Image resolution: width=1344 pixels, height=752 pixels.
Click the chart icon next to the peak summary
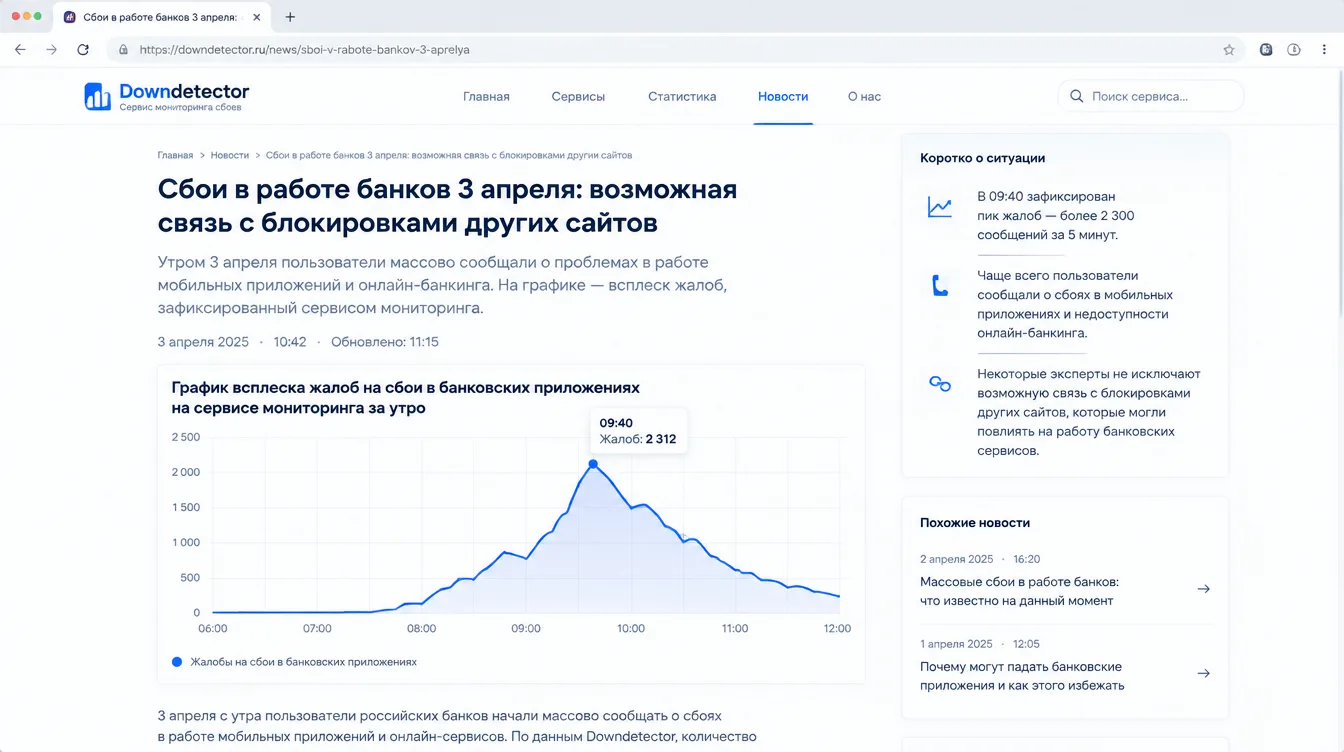click(939, 207)
